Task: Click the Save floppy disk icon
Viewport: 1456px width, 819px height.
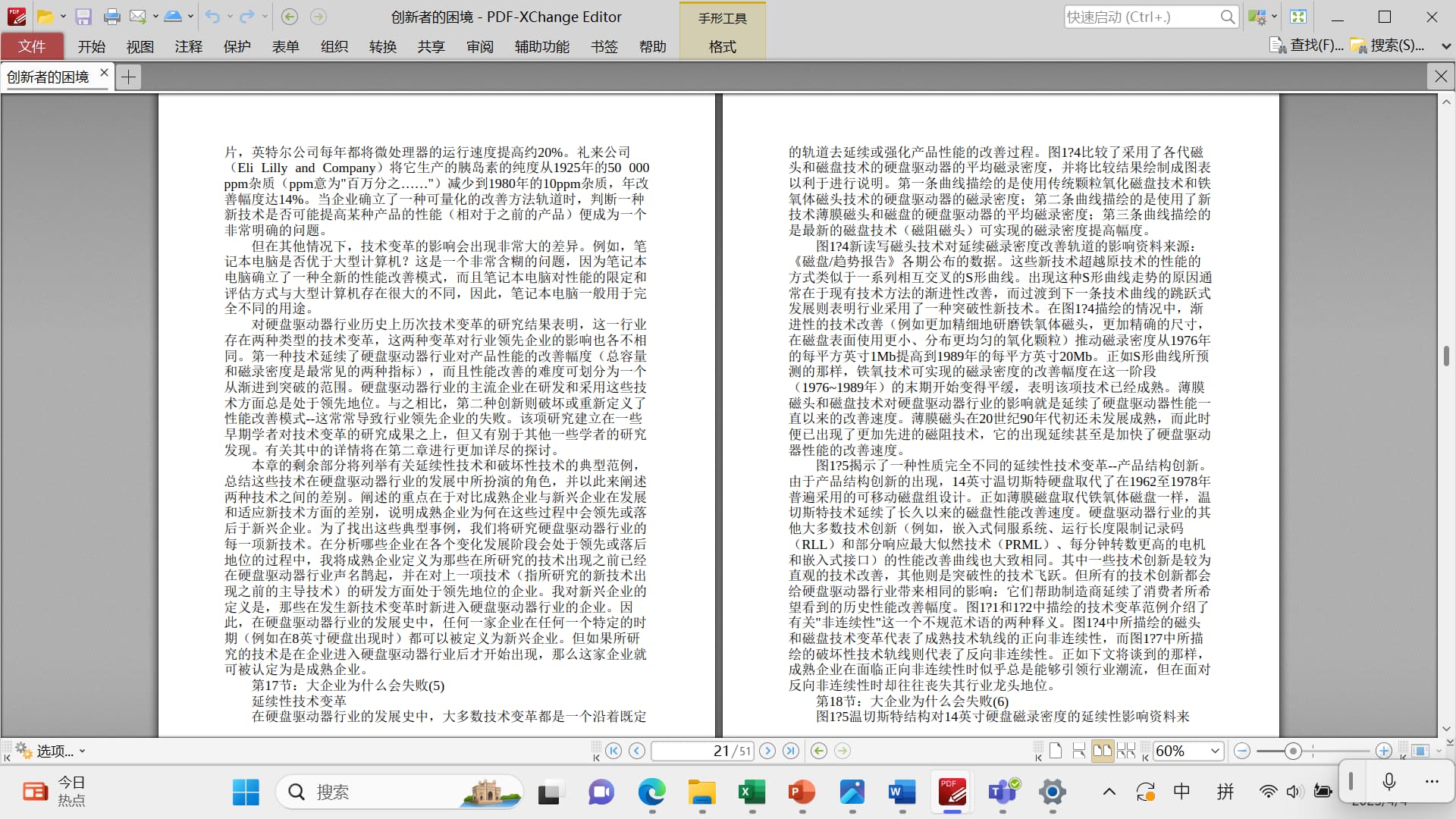Action: pyautogui.click(x=83, y=17)
